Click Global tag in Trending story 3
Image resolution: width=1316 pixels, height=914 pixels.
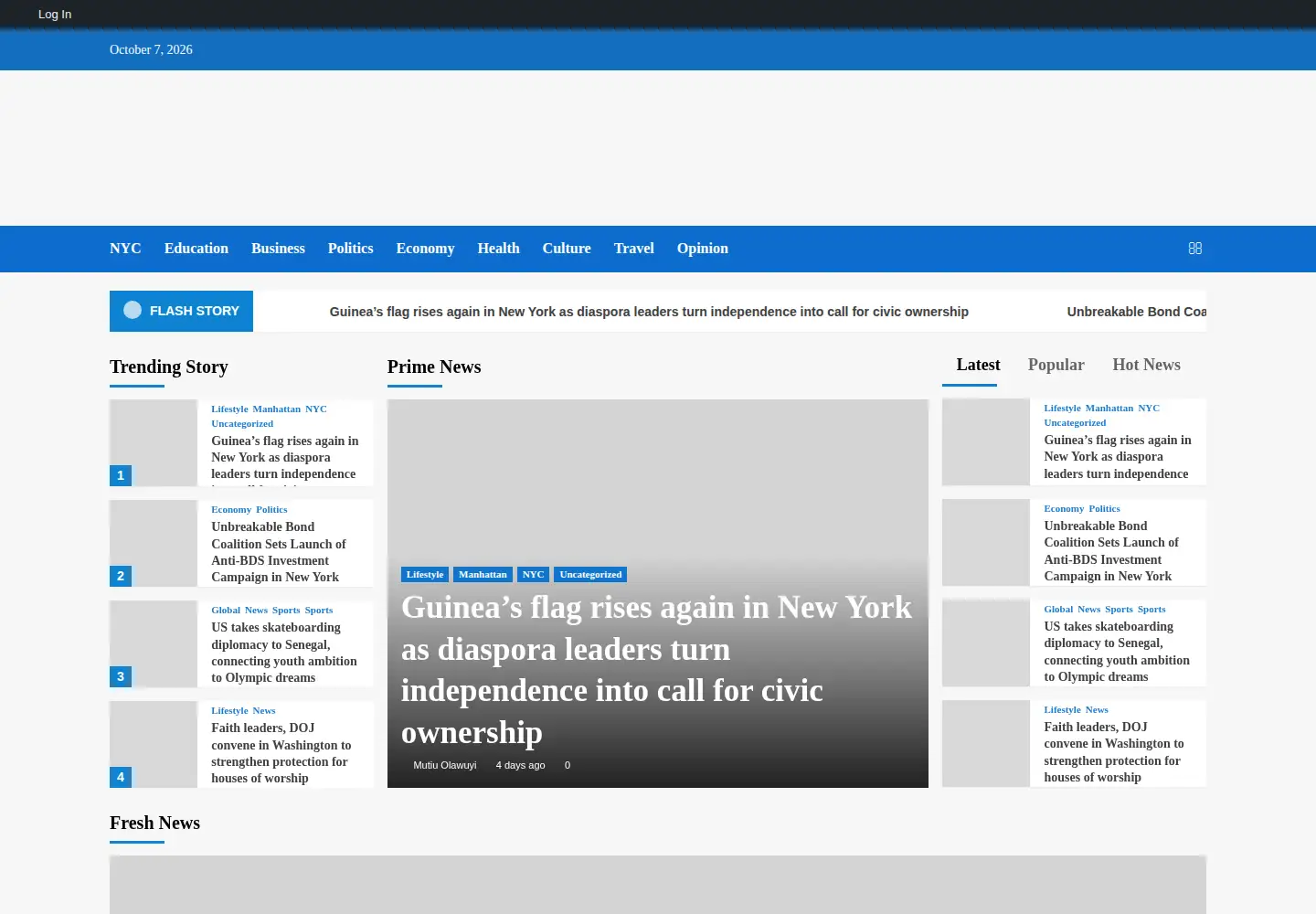226,611
